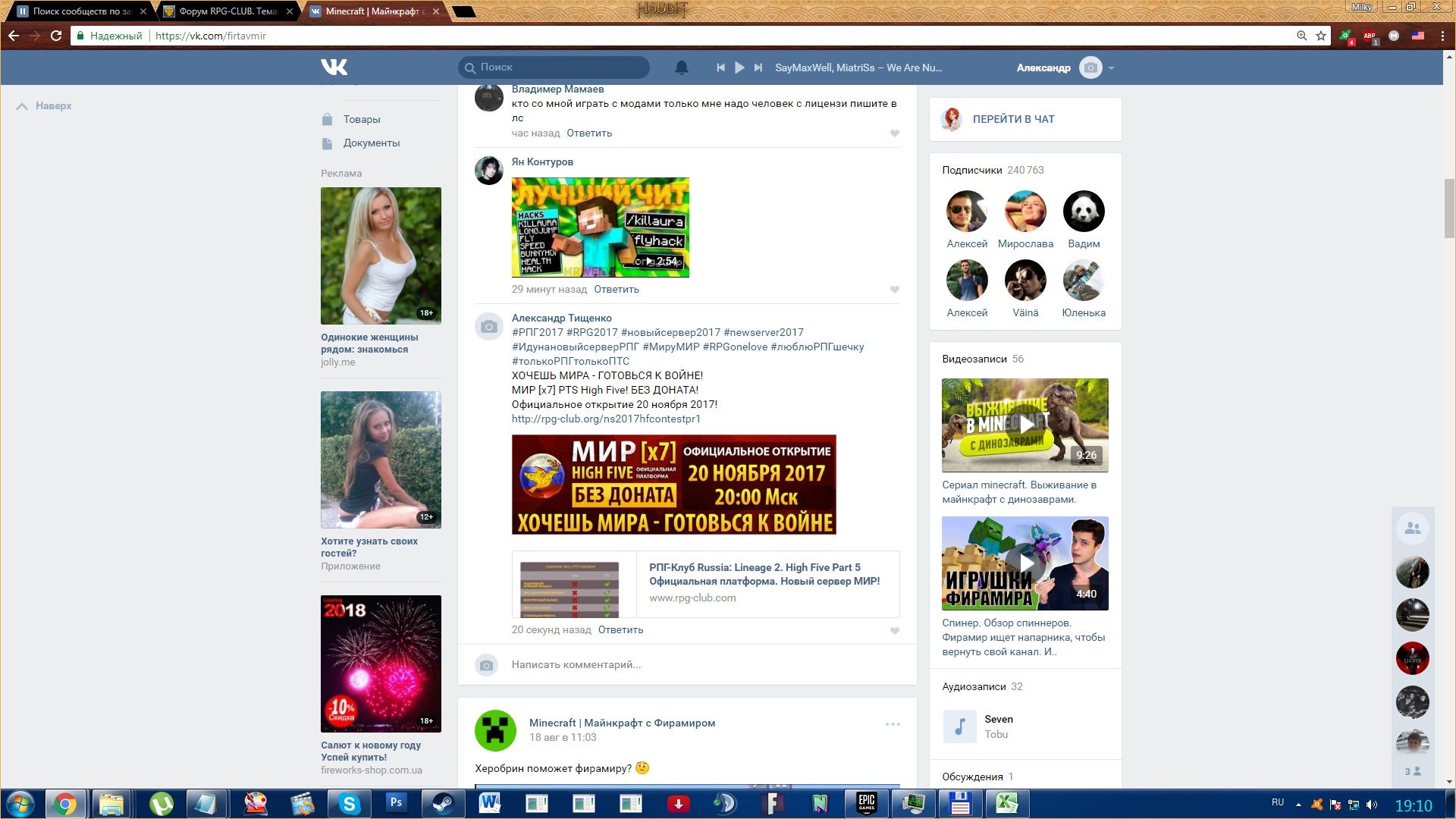
Task: Open the МИР x7 banner image
Action: (673, 485)
